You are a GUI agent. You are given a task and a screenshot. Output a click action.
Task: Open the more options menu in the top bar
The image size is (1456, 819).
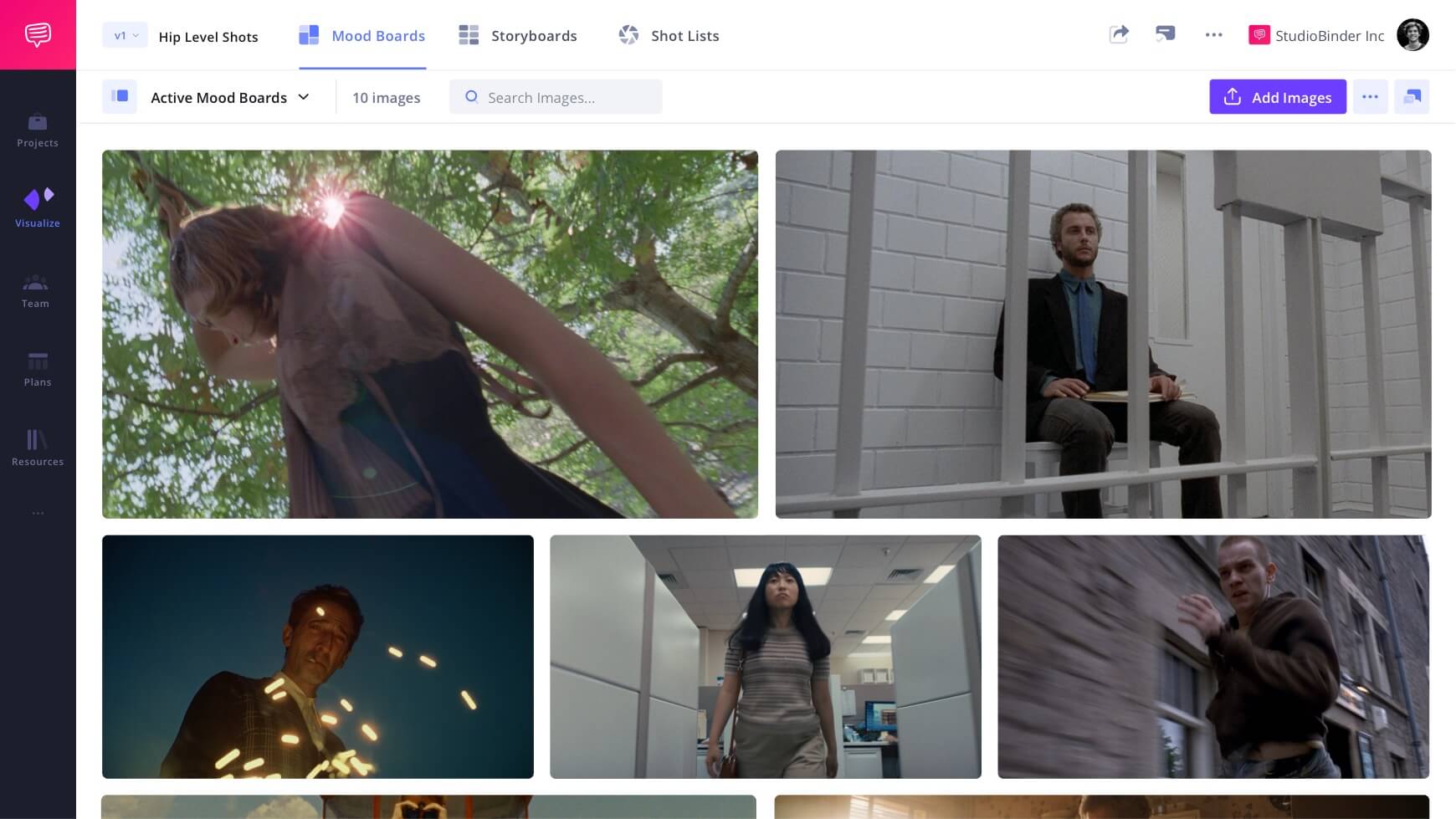[x=1214, y=35]
